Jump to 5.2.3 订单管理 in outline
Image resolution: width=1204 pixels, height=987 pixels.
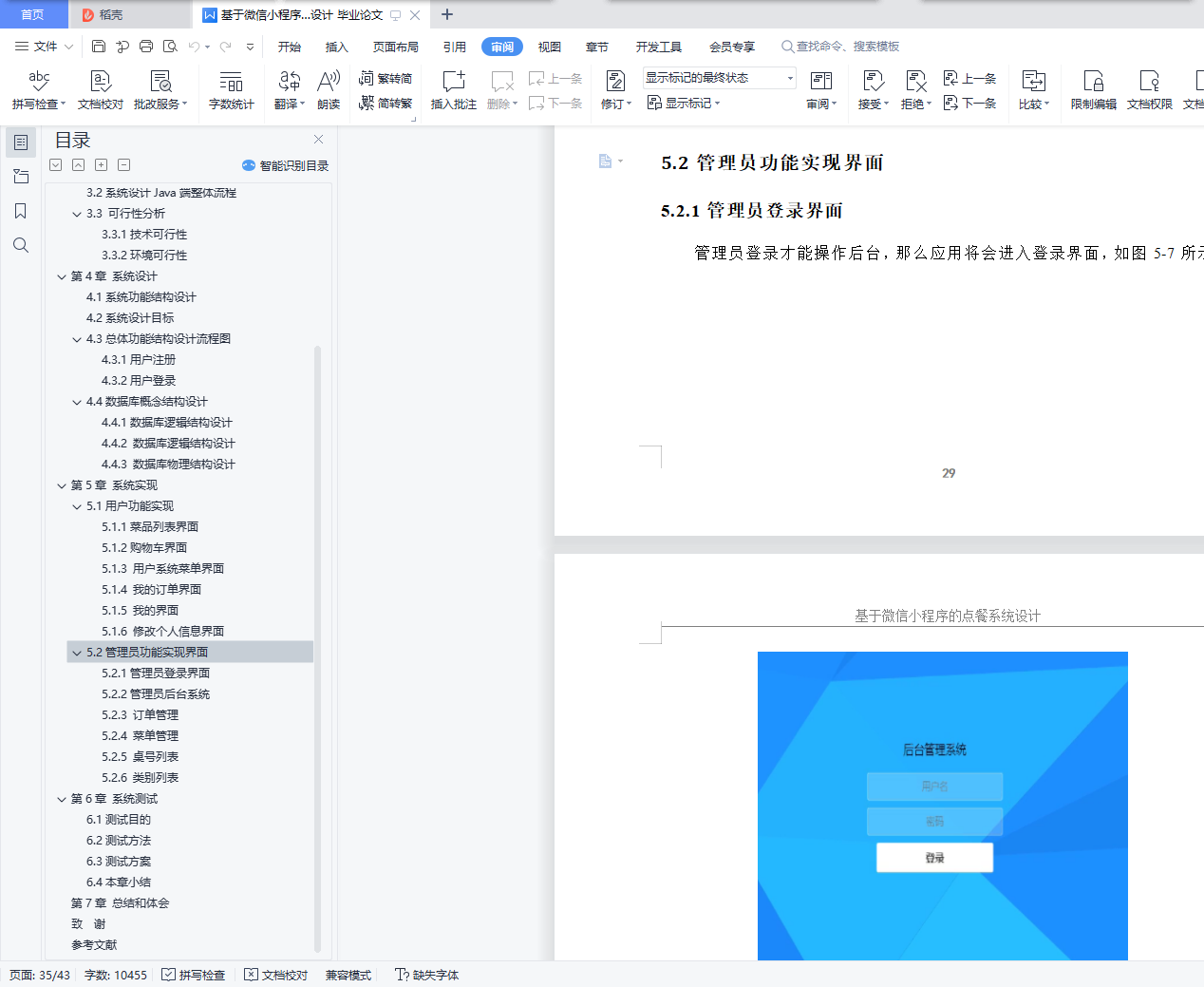coord(140,715)
